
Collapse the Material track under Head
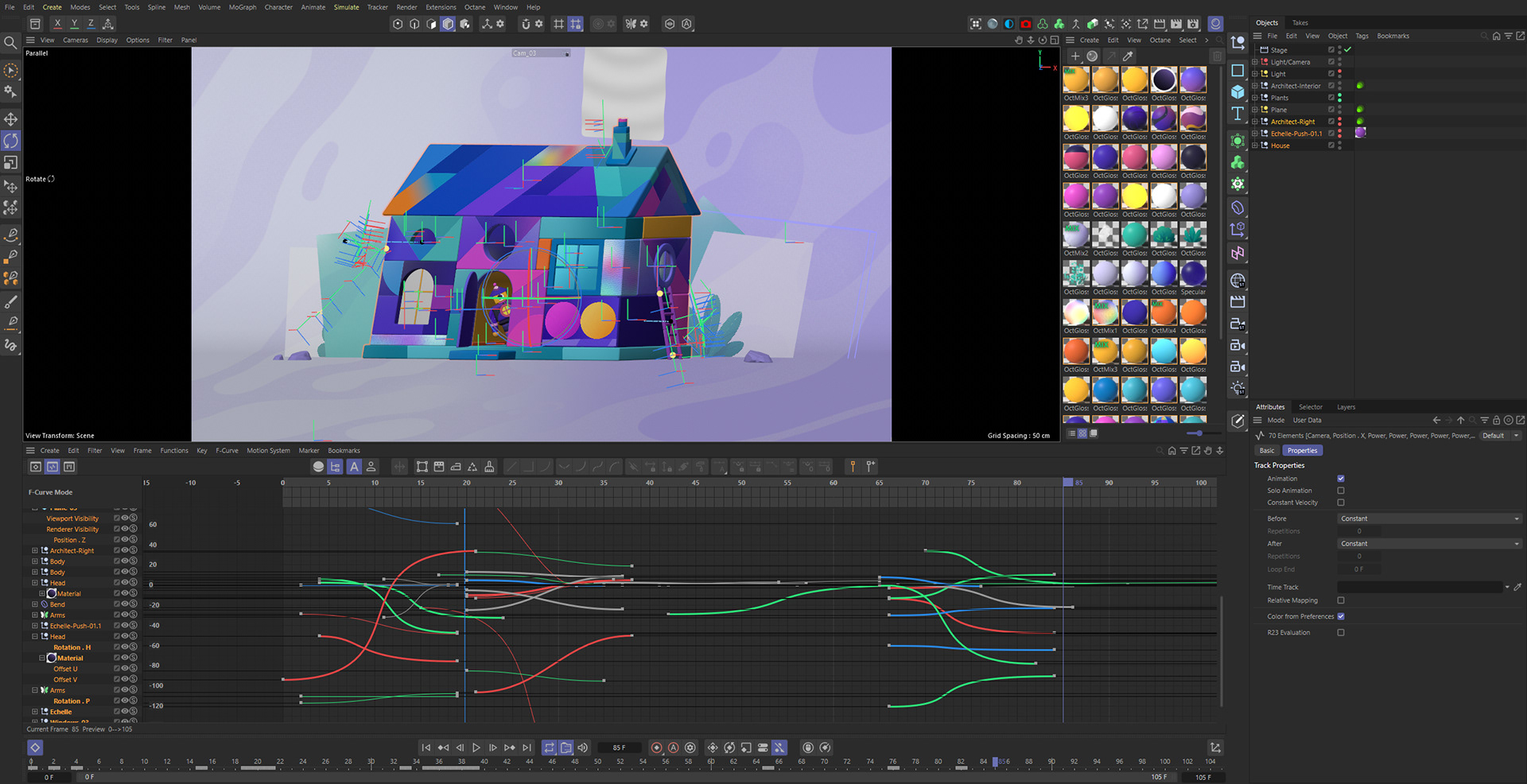[x=42, y=658]
